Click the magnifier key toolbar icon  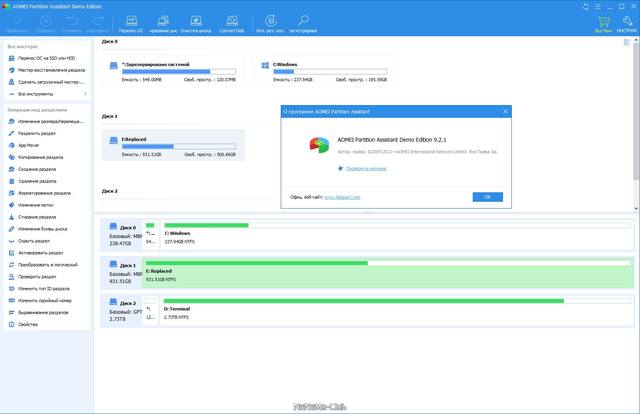[x=303, y=24]
